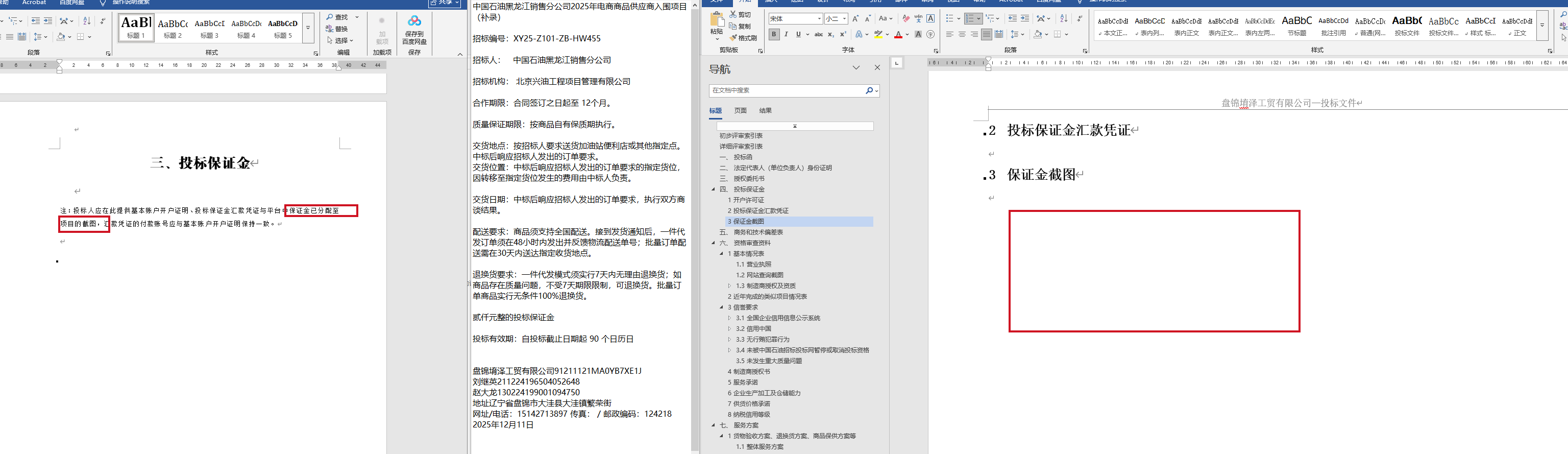Screen dimensions: 1568x454
Task: Expand the styles gallery in the left window
Action: tap(308, 28)
